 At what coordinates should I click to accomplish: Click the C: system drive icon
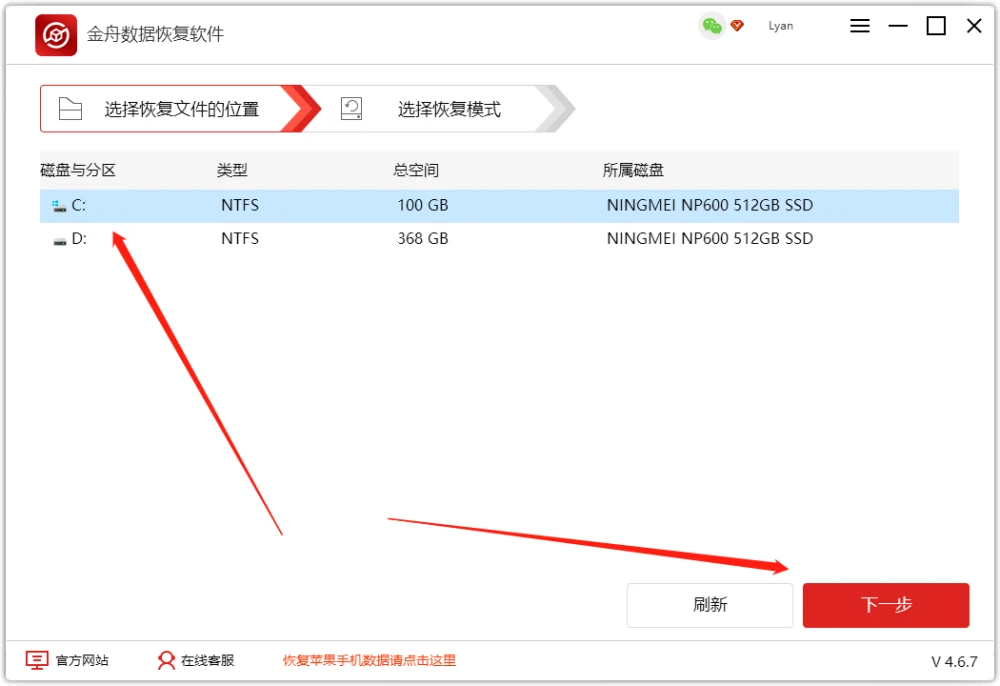point(59,206)
